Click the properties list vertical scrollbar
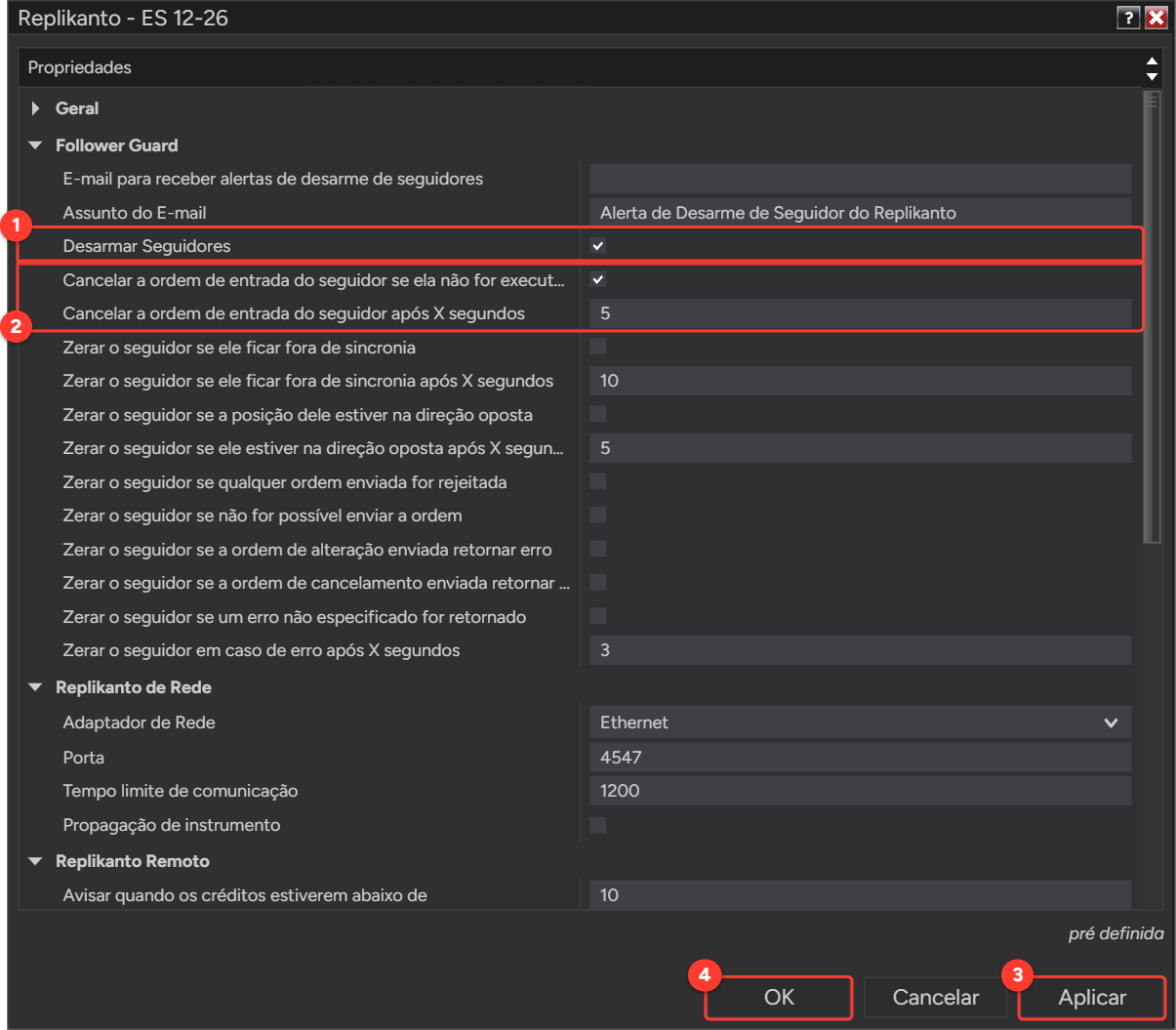This screenshot has width=1176, height=1030. (x=1153, y=316)
